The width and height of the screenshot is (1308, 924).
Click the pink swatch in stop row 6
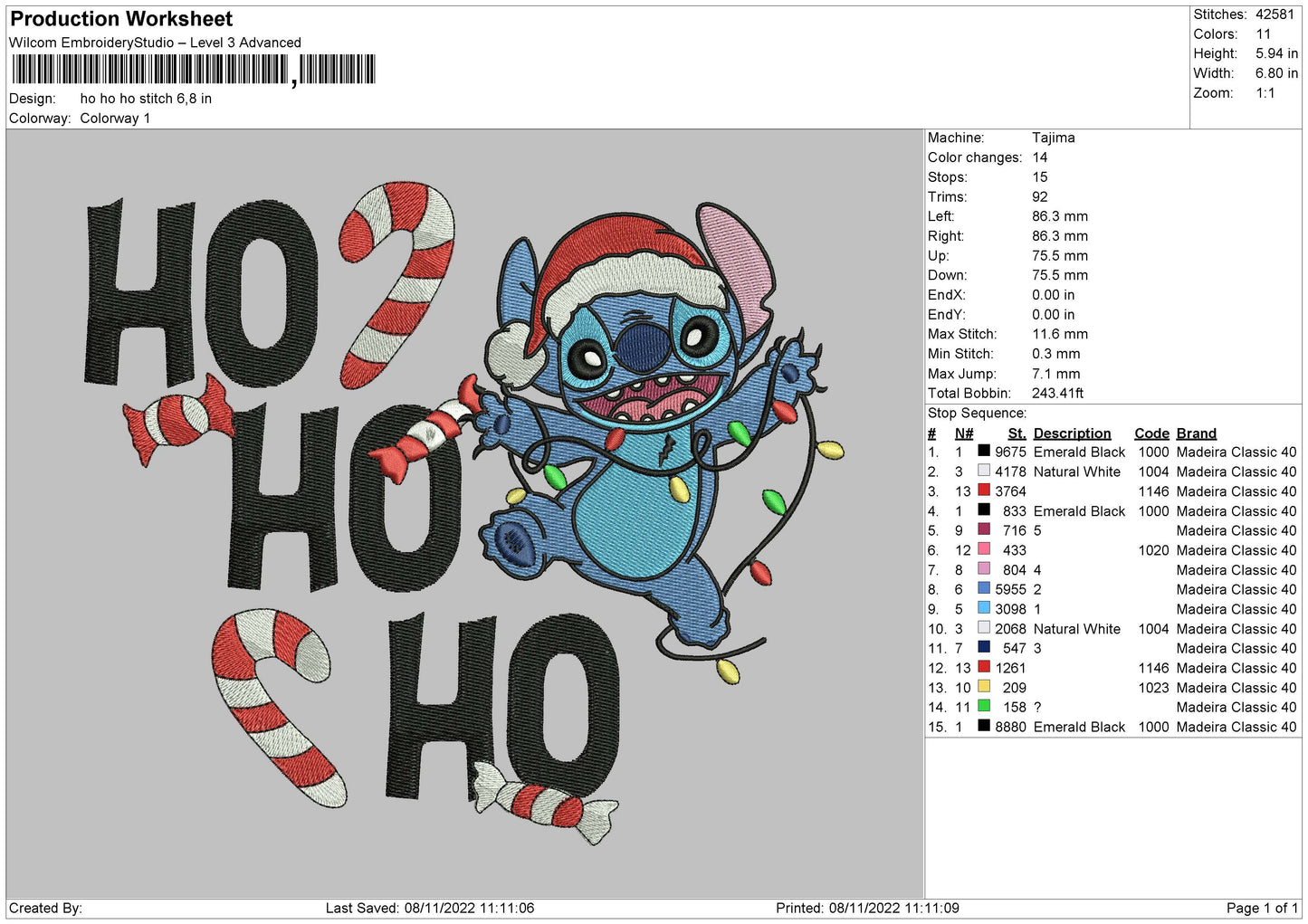pos(984,549)
